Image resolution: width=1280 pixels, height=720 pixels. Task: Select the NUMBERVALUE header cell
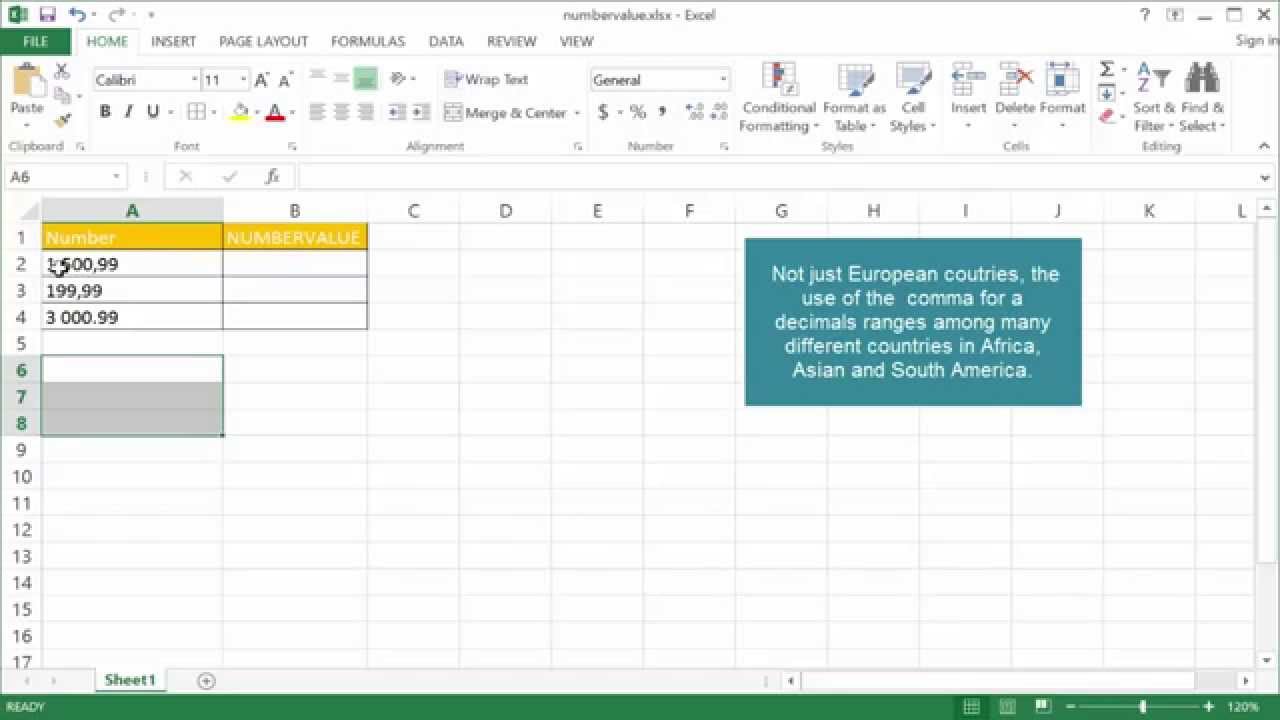(295, 237)
